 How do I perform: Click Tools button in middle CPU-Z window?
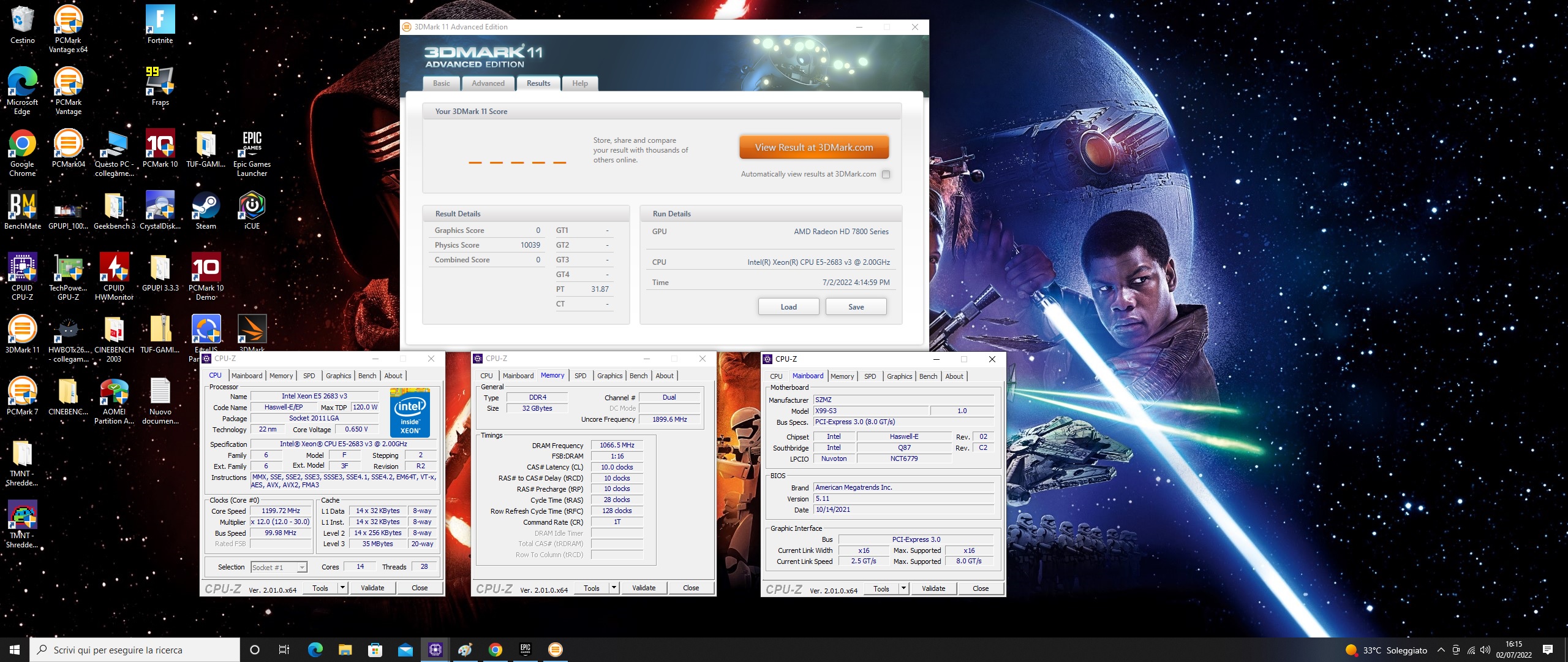pos(592,588)
